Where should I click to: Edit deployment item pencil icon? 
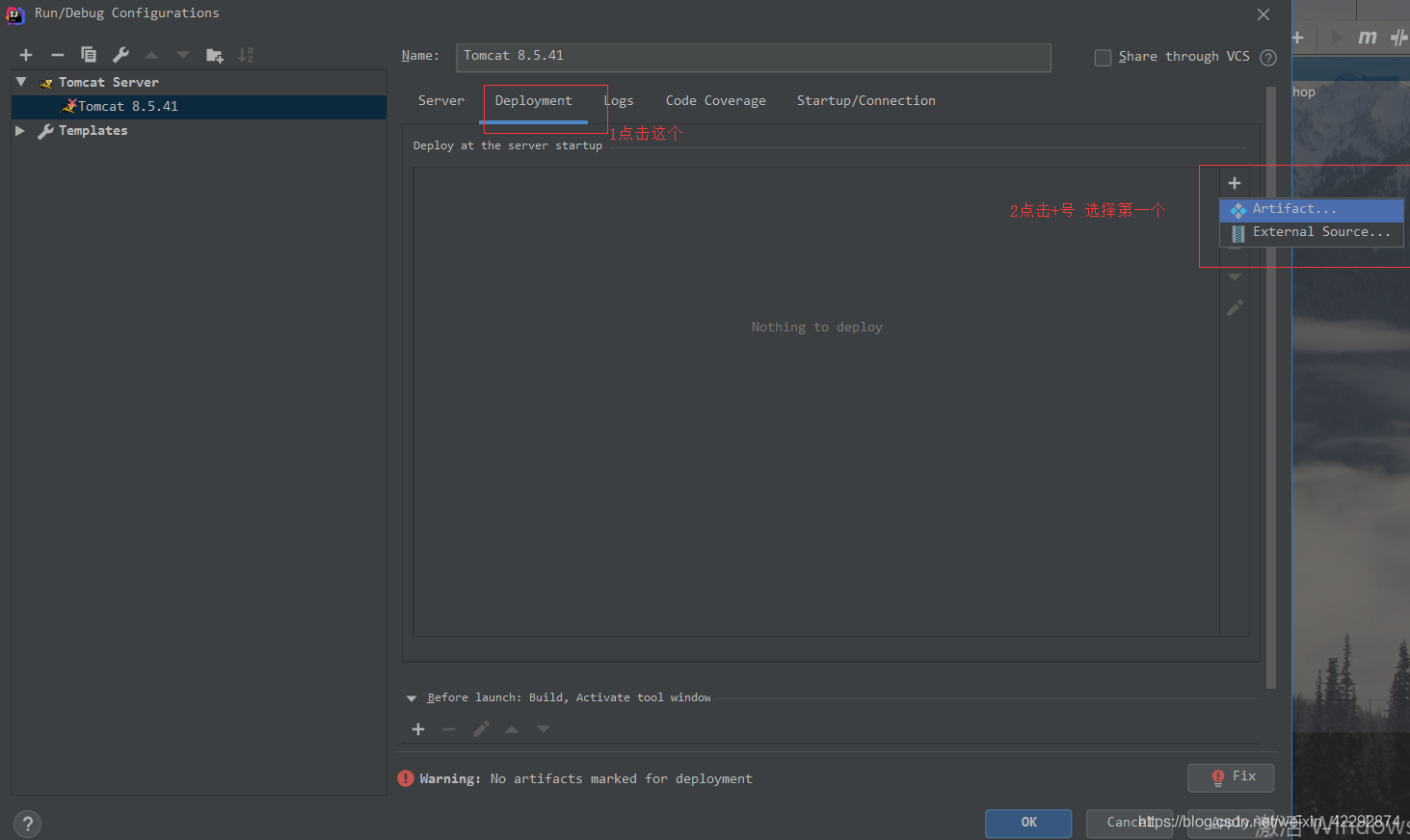coord(1235,308)
